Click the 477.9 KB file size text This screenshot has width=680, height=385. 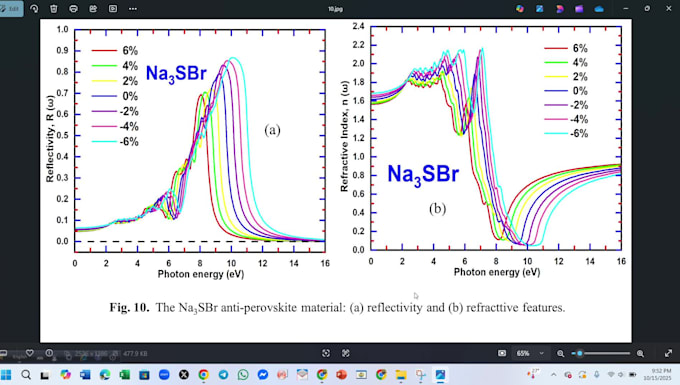[135, 354]
